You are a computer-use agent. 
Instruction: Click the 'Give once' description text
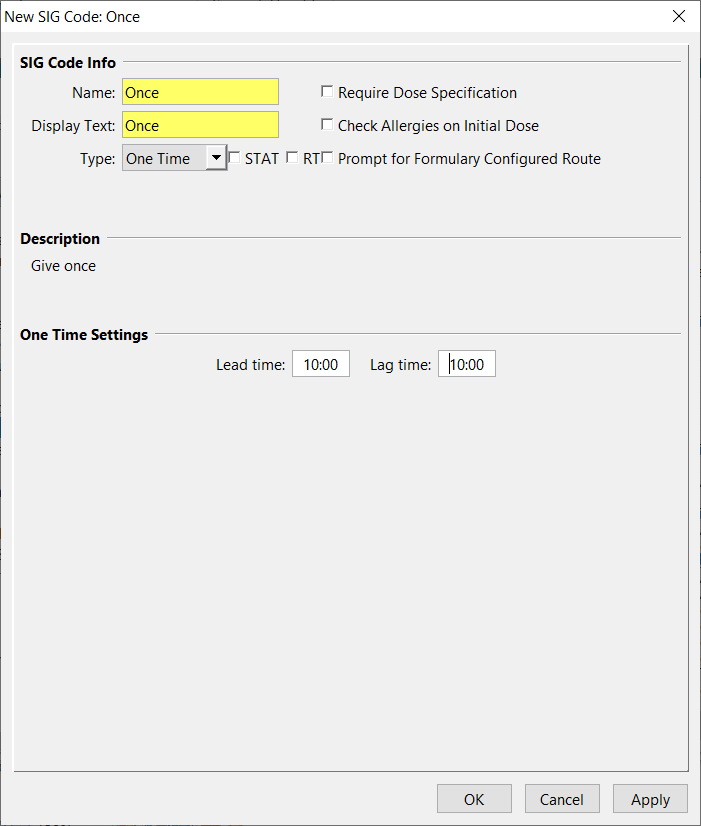tap(63, 266)
